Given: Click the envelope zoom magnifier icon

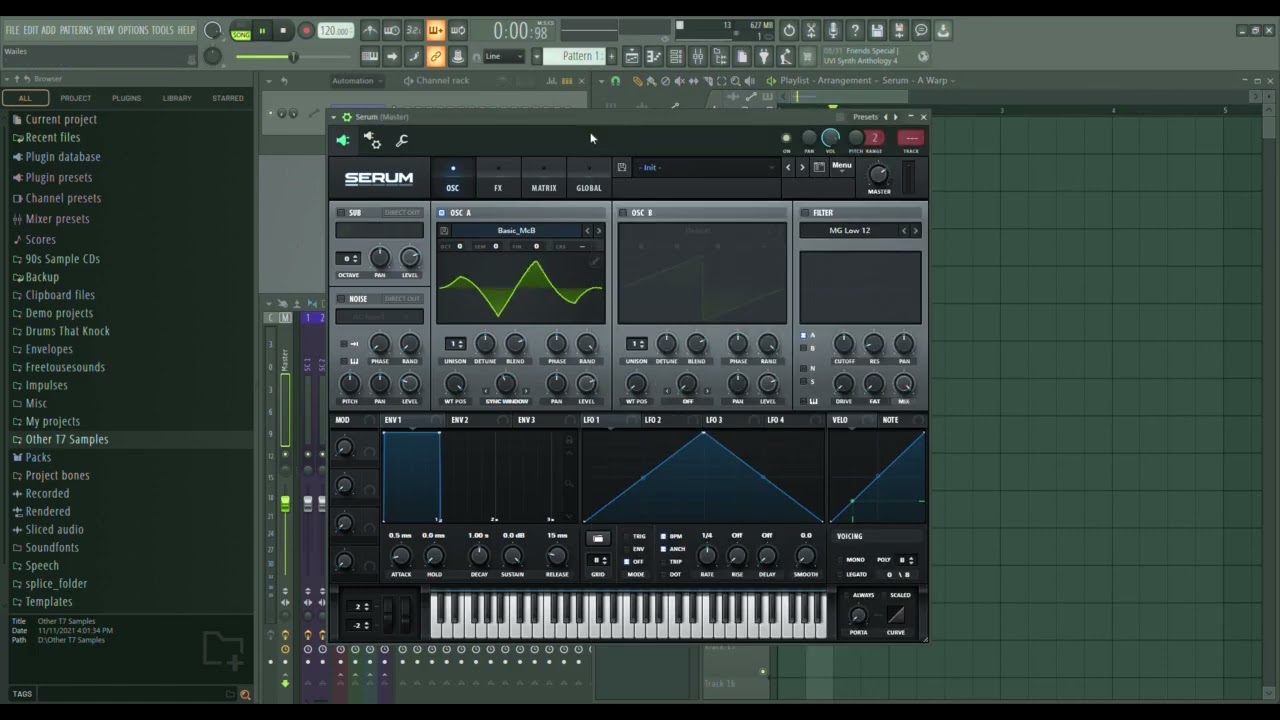Looking at the screenshot, I should pyautogui.click(x=570, y=484).
